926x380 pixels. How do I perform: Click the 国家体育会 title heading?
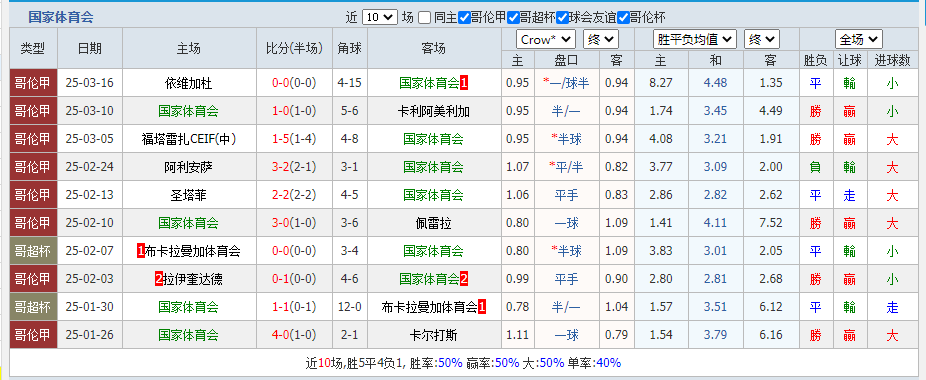tap(61, 18)
